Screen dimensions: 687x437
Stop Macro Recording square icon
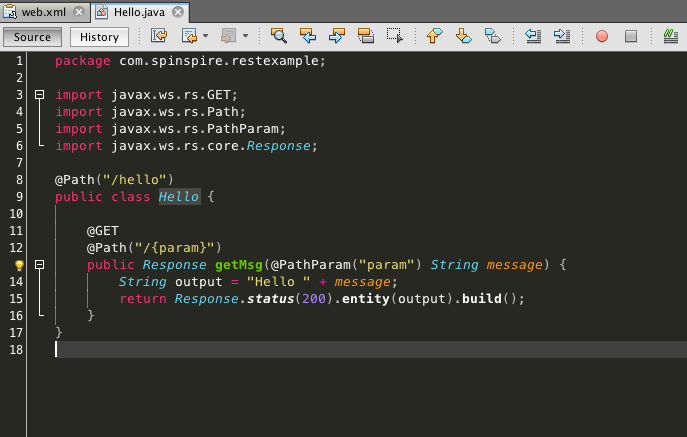tap(631, 36)
